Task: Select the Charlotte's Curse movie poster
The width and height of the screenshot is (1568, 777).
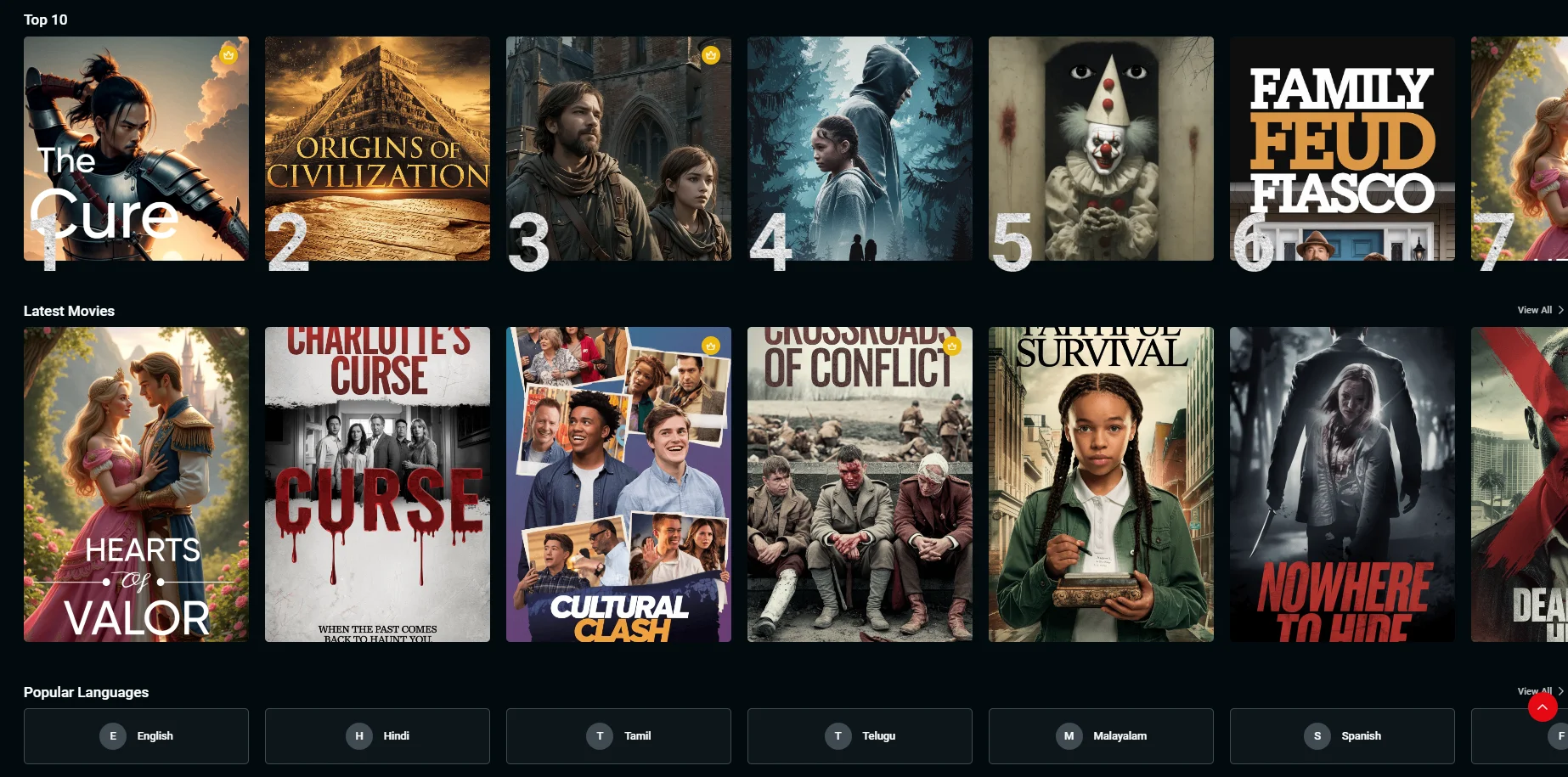Action: [x=377, y=484]
